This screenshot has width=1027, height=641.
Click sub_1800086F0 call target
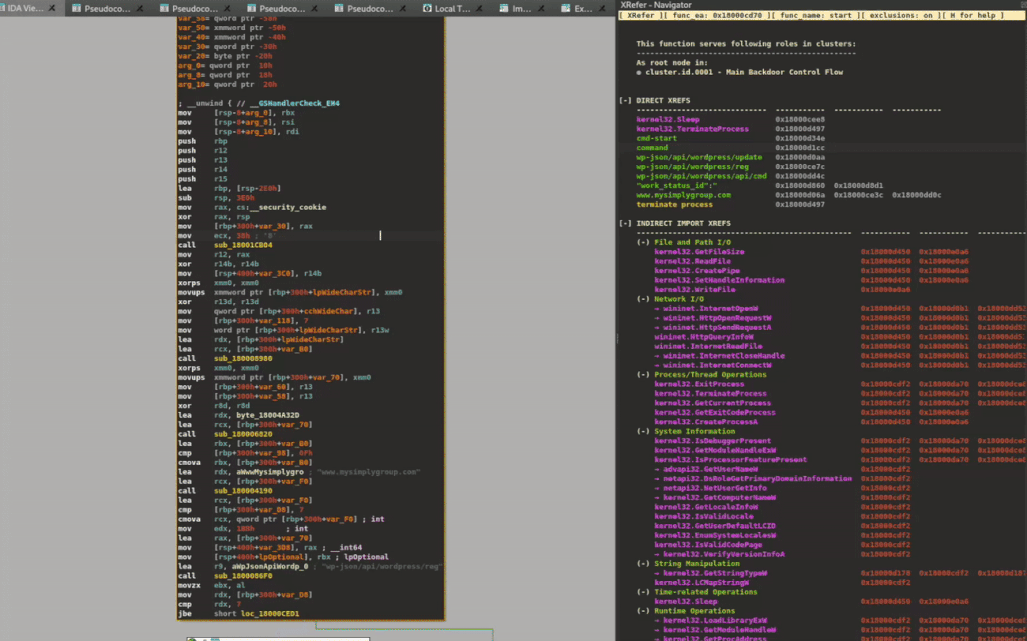(x=243, y=576)
